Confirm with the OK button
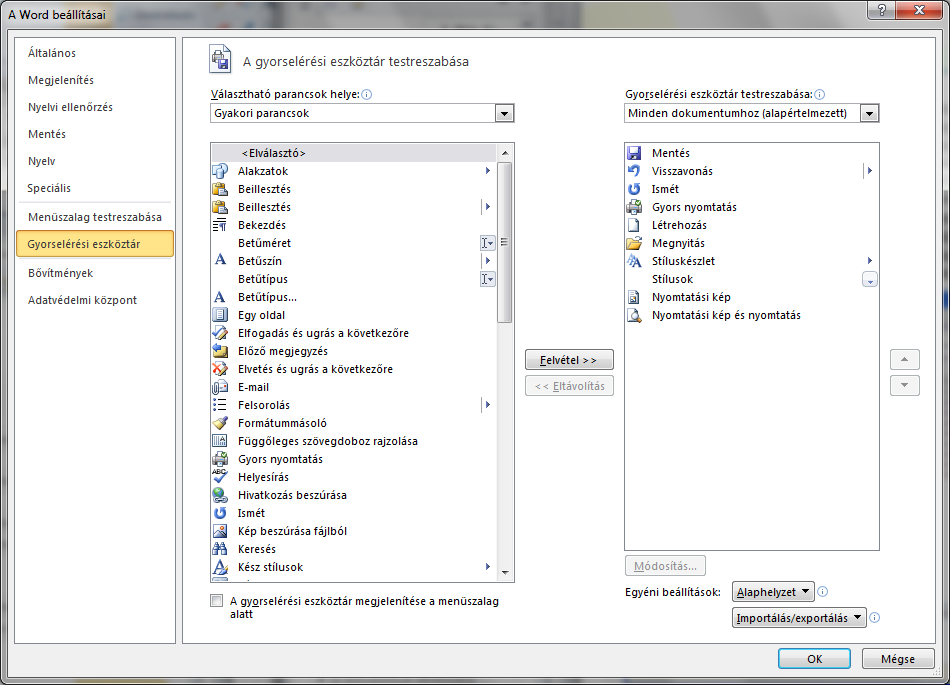950x685 pixels. tap(814, 658)
